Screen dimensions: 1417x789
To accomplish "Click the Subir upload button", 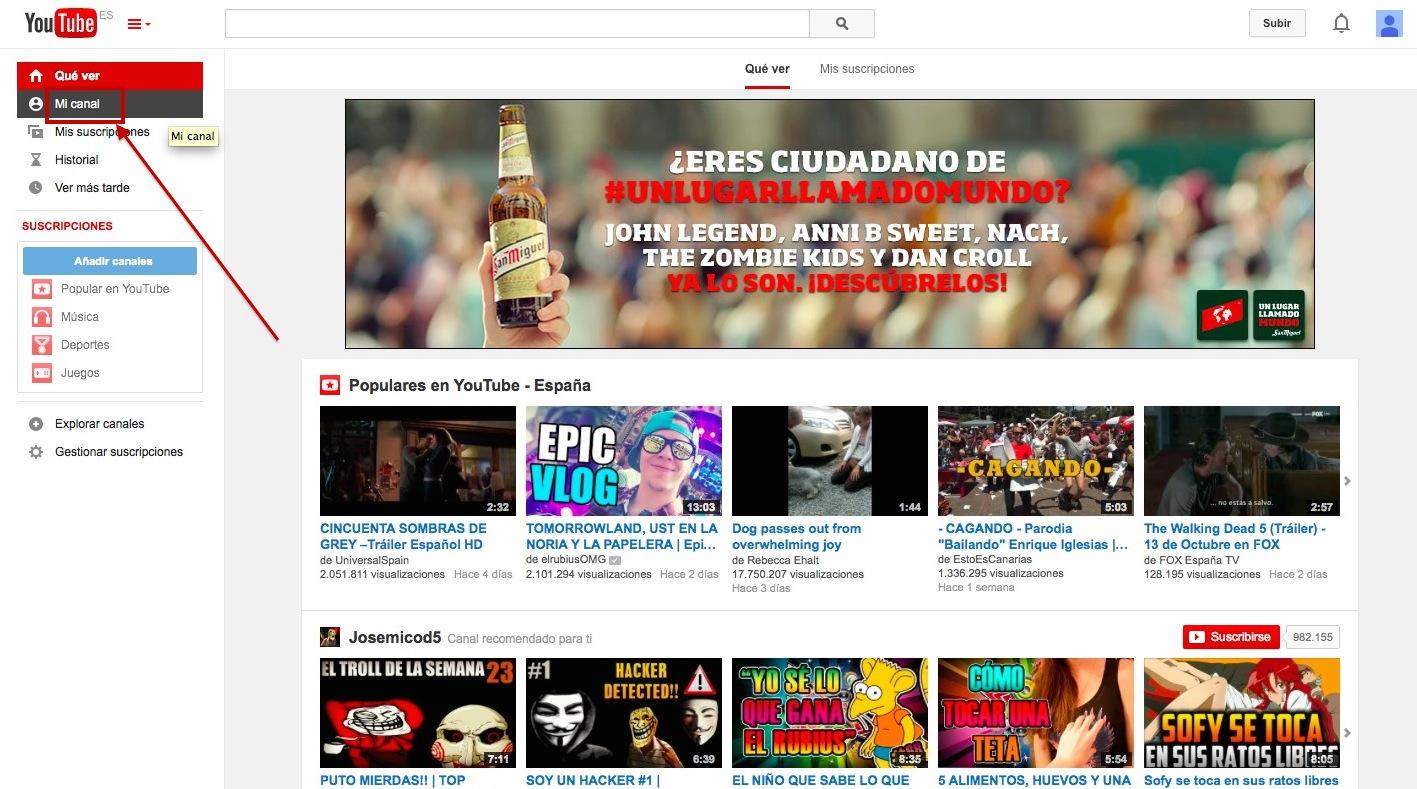I will click(1276, 23).
